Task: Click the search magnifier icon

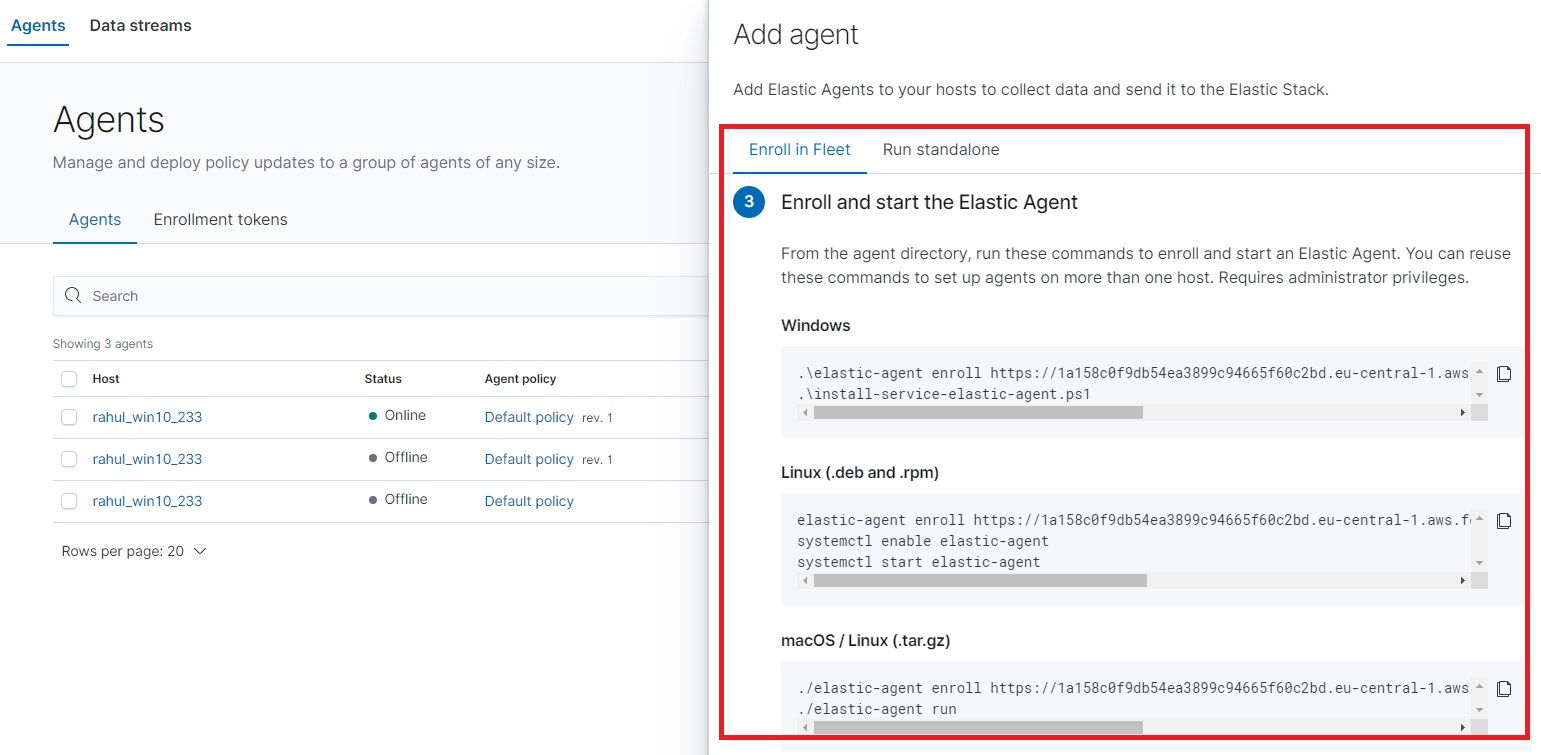Action: [72, 295]
